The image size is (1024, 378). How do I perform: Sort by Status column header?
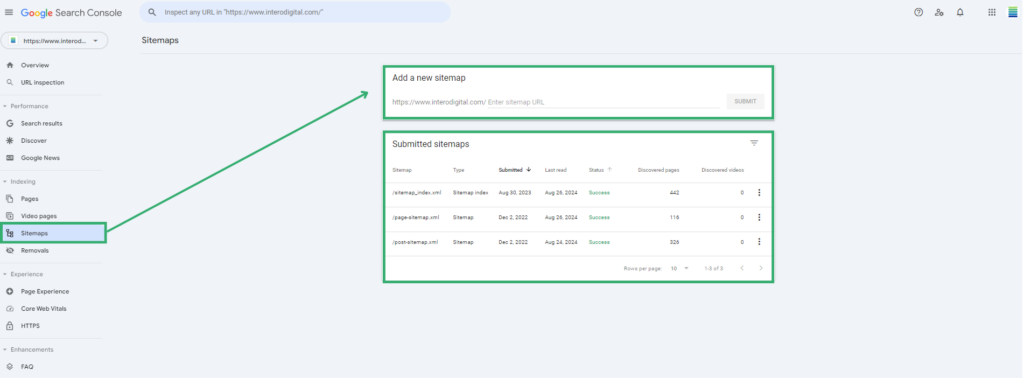point(600,170)
